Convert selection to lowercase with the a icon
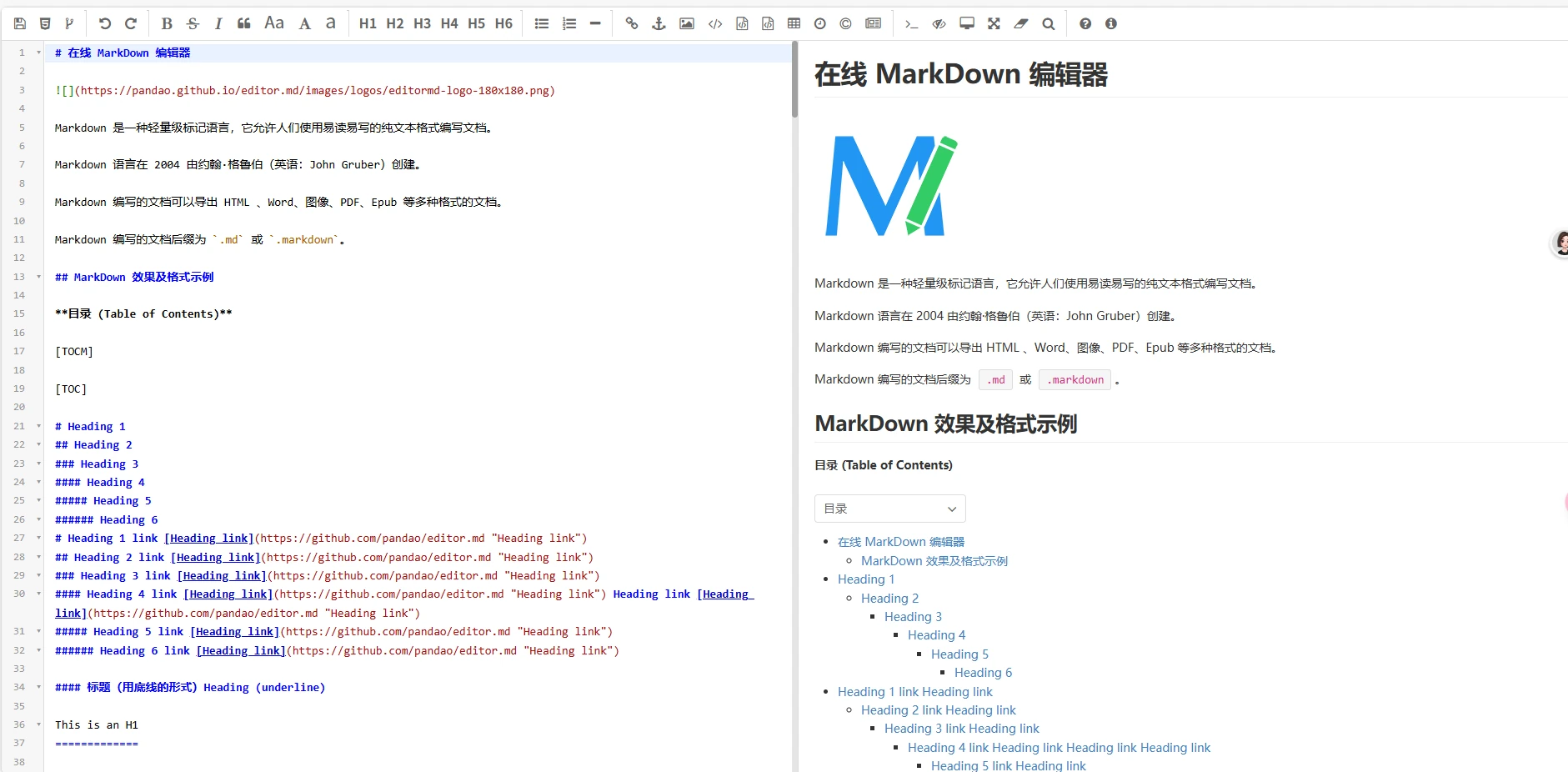This screenshot has width=1568, height=772. pos(331,23)
